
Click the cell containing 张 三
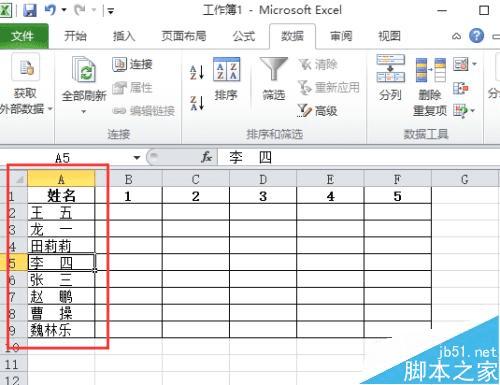[x=61, y=280]
